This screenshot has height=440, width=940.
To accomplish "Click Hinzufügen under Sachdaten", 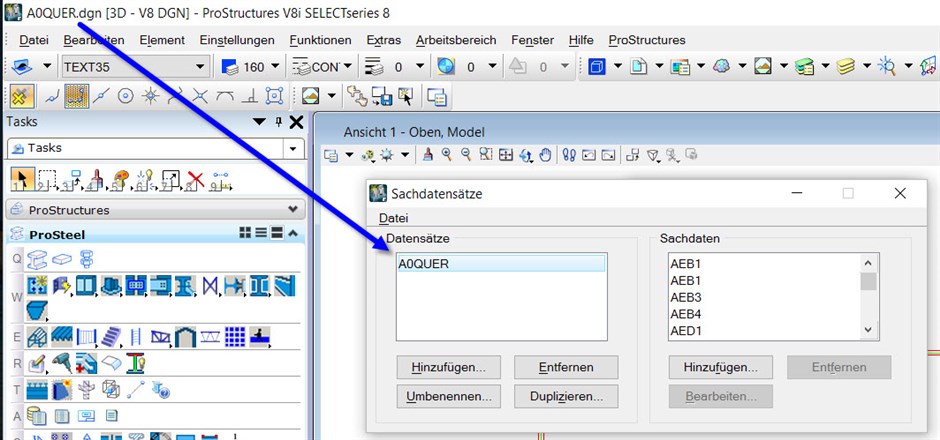I will 721,367.
